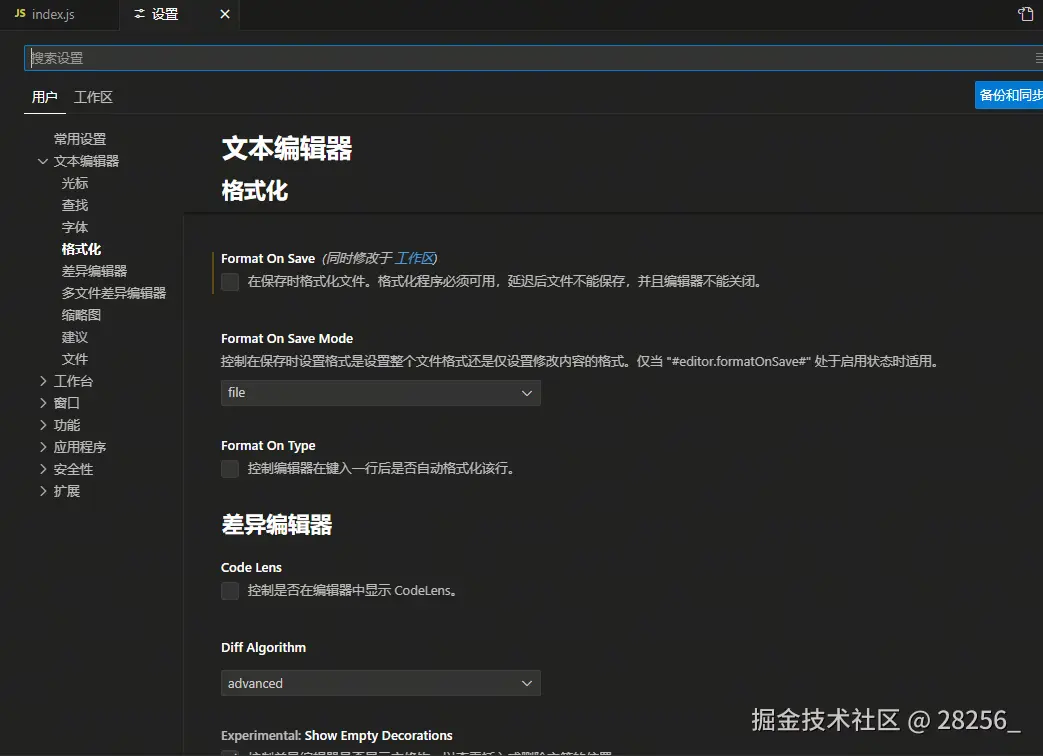The height and width of the screenshot is (756, 1043).
Task: Click the filter icon in search settings box
Action: click(1038, 58)
